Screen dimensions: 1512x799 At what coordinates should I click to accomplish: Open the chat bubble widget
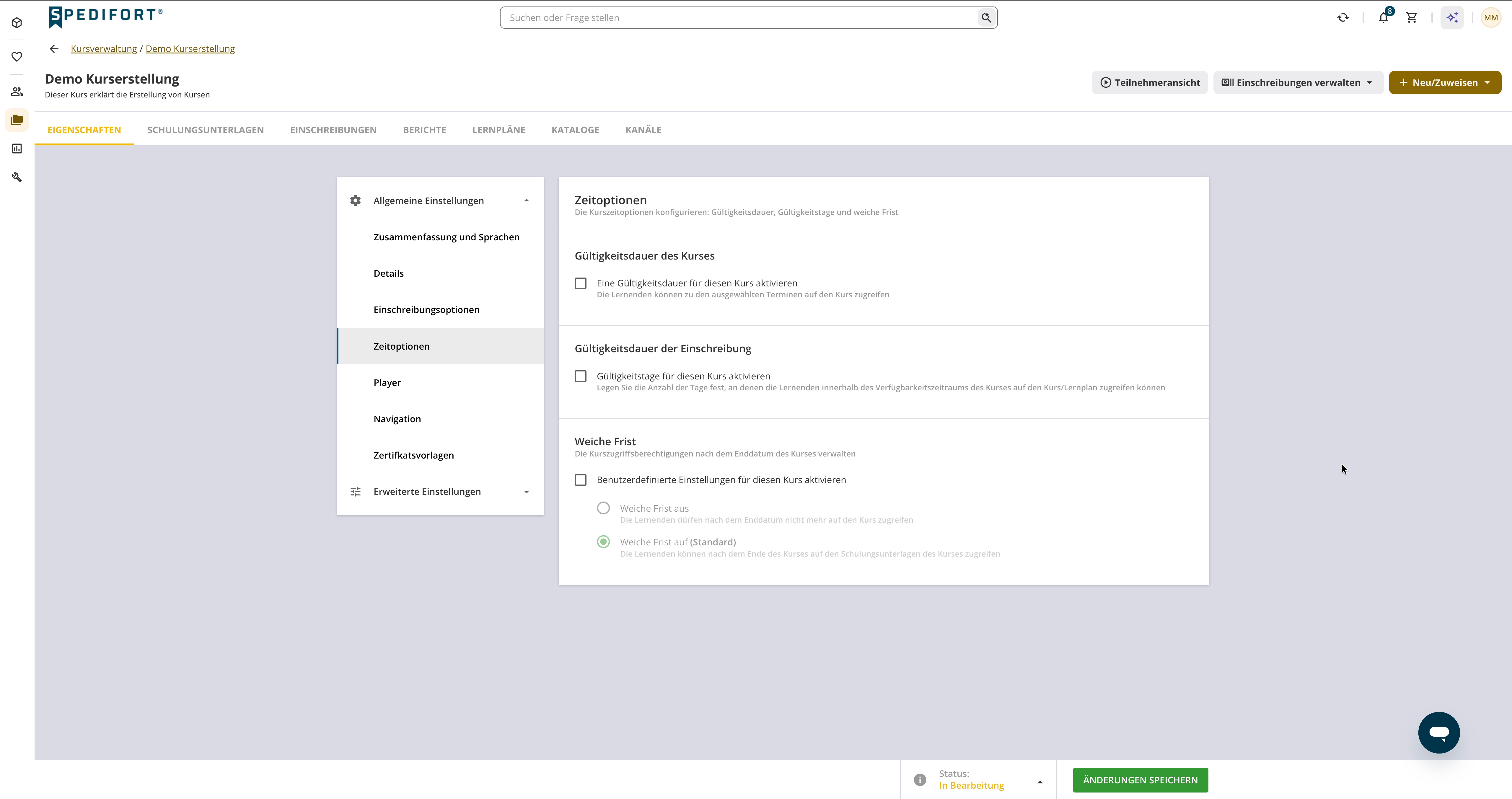pos(1439,732)
